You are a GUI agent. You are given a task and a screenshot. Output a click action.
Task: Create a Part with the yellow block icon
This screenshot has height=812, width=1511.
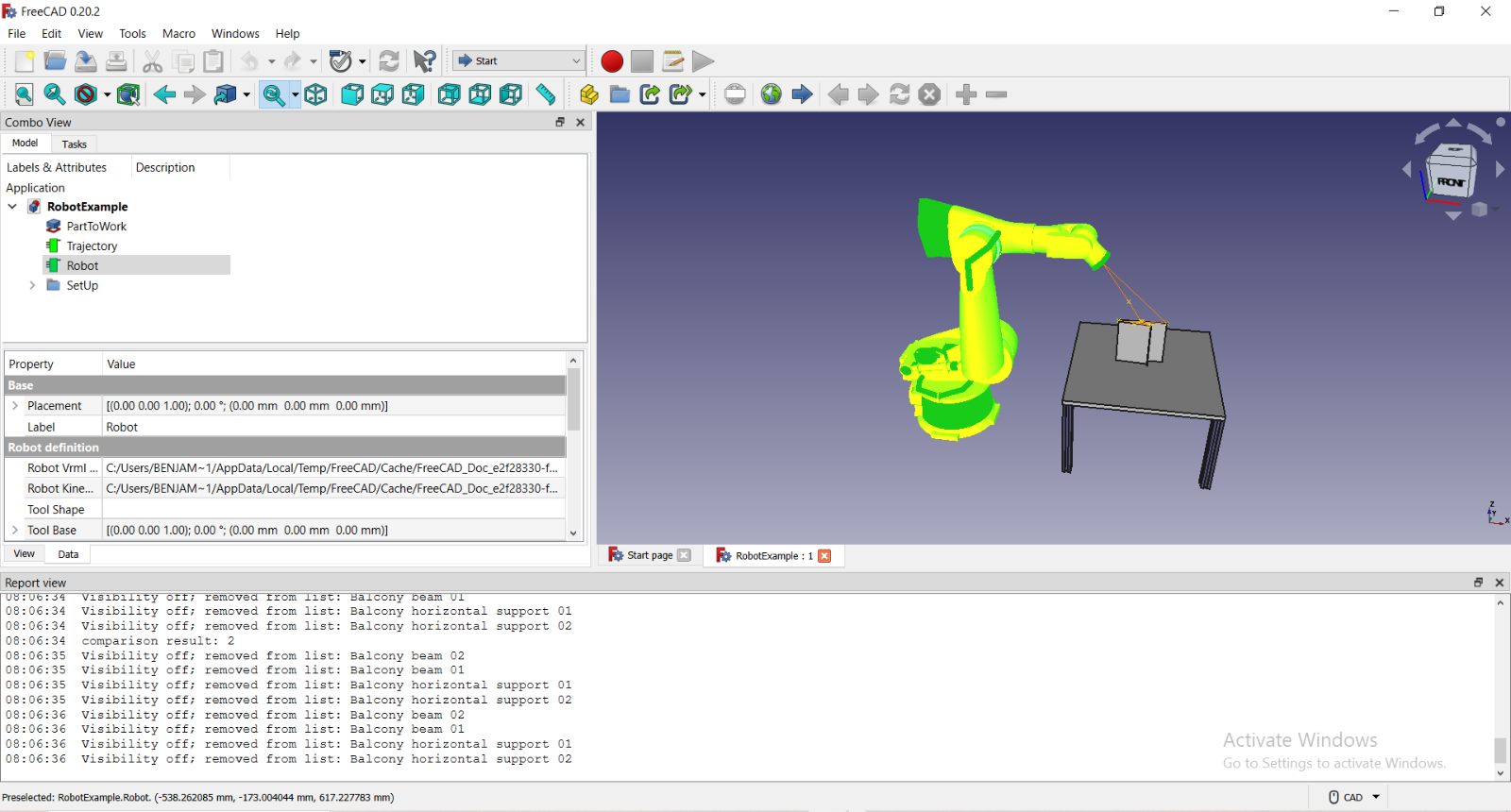589,94
